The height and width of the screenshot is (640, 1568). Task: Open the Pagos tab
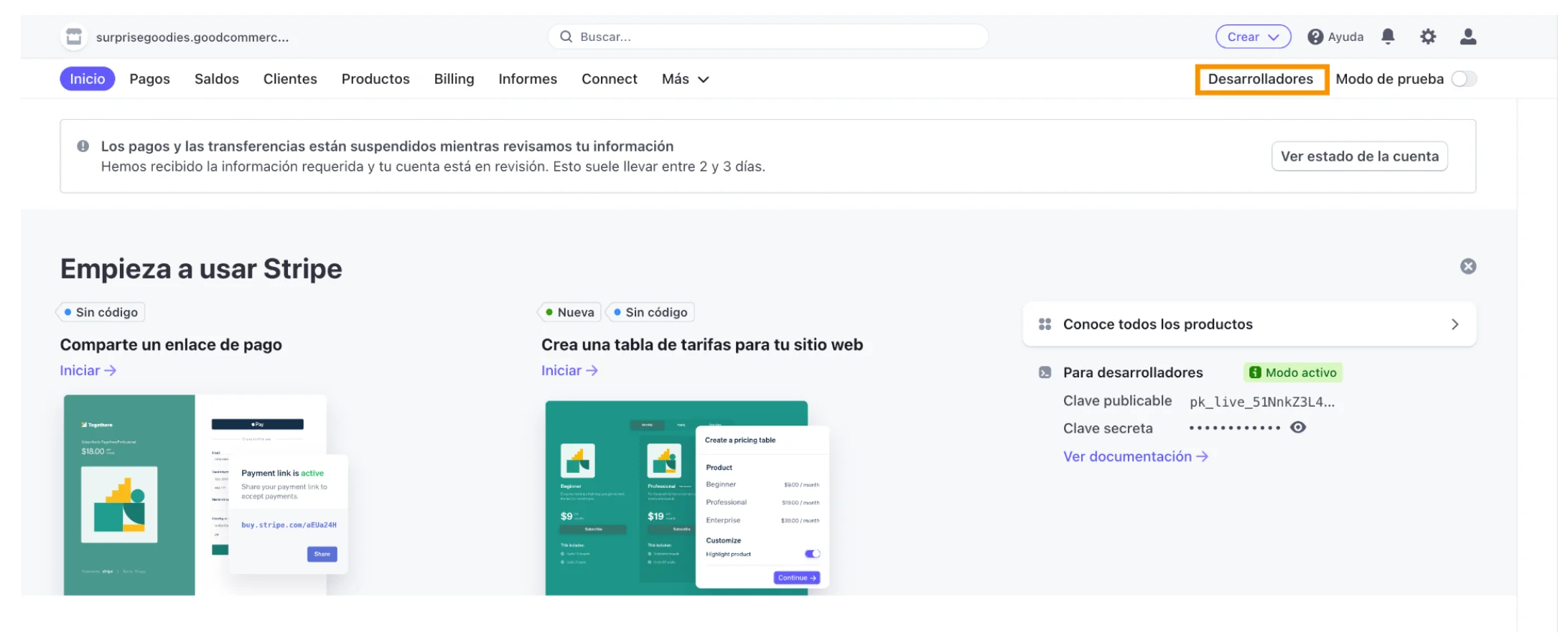pyautogui.click(x=149, y=79)
